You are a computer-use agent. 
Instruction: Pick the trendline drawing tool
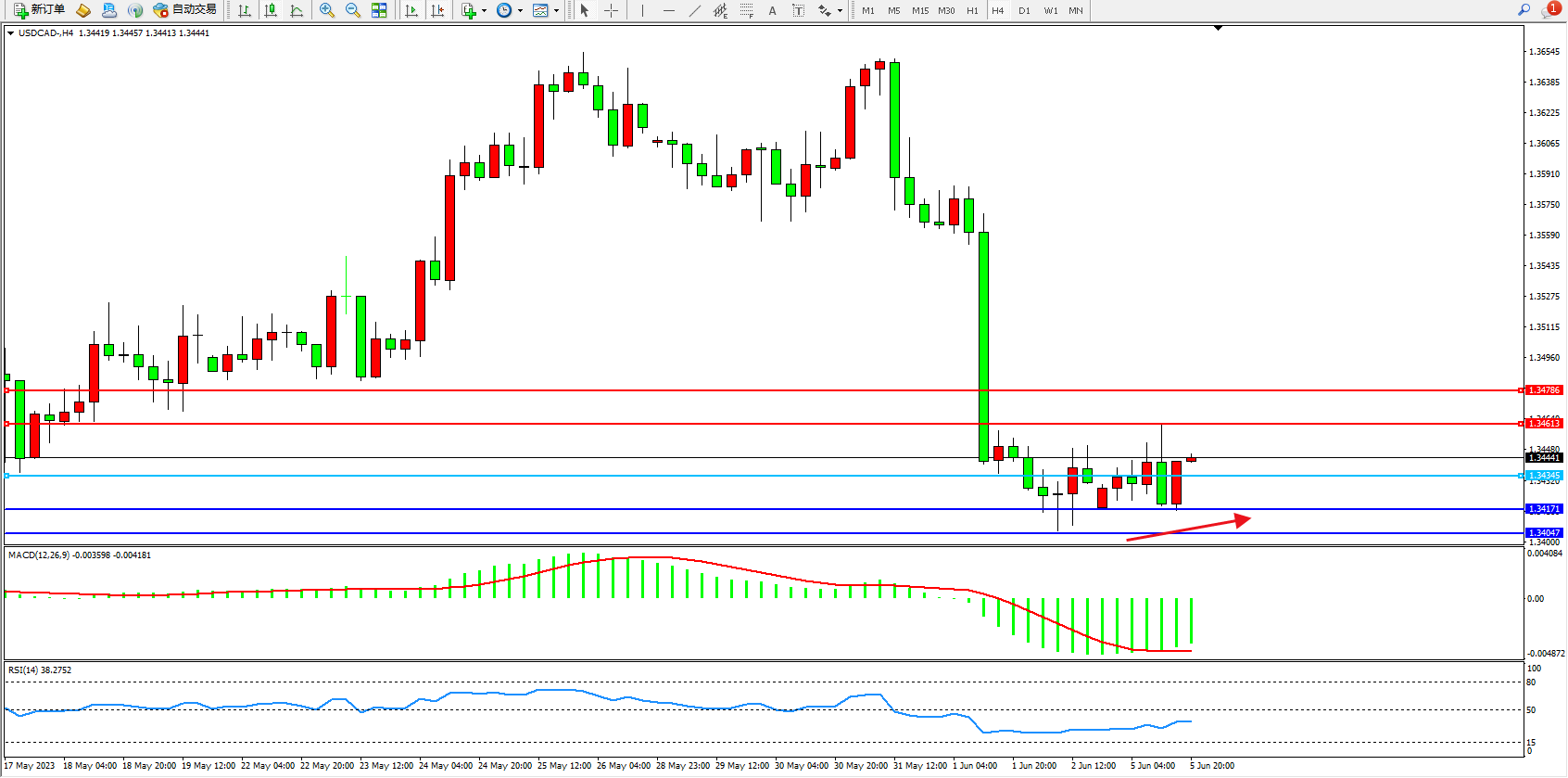click(x=695, y=10)
